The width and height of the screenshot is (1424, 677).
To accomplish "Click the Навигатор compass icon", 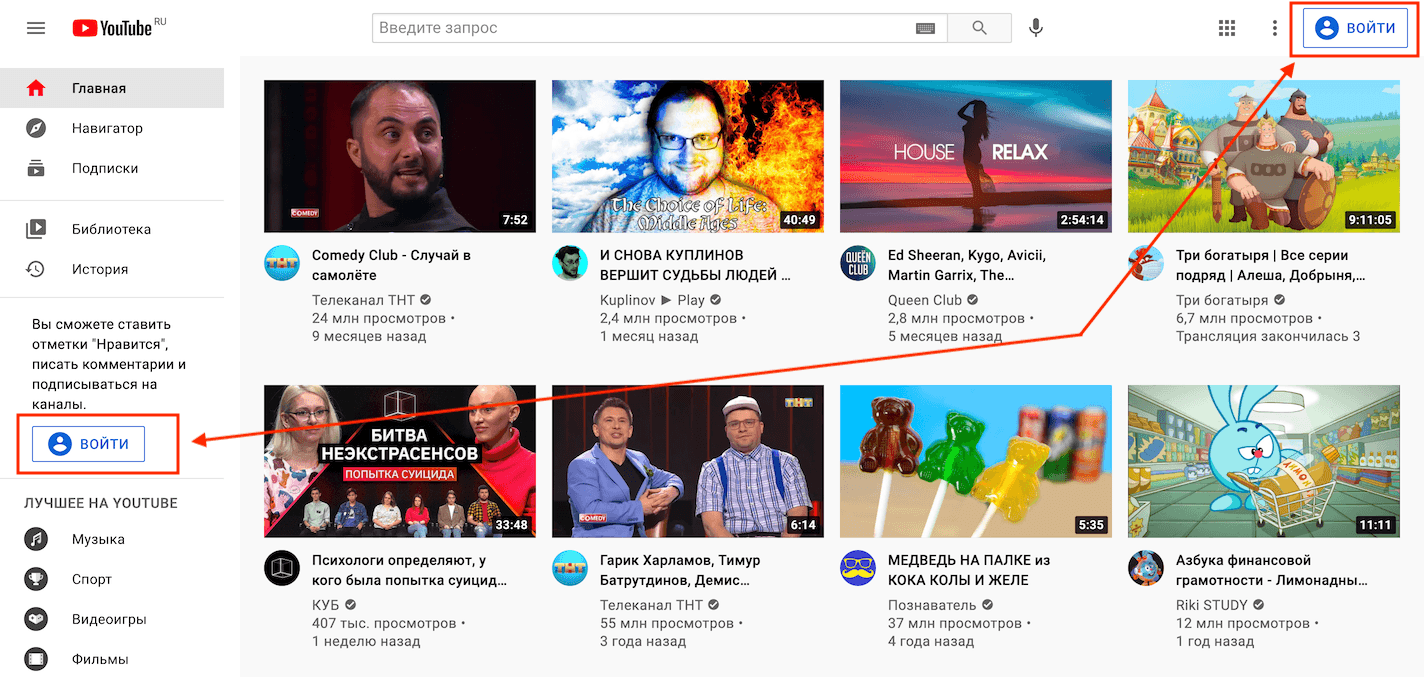I will pyautogui.click(x=36, y=128).
